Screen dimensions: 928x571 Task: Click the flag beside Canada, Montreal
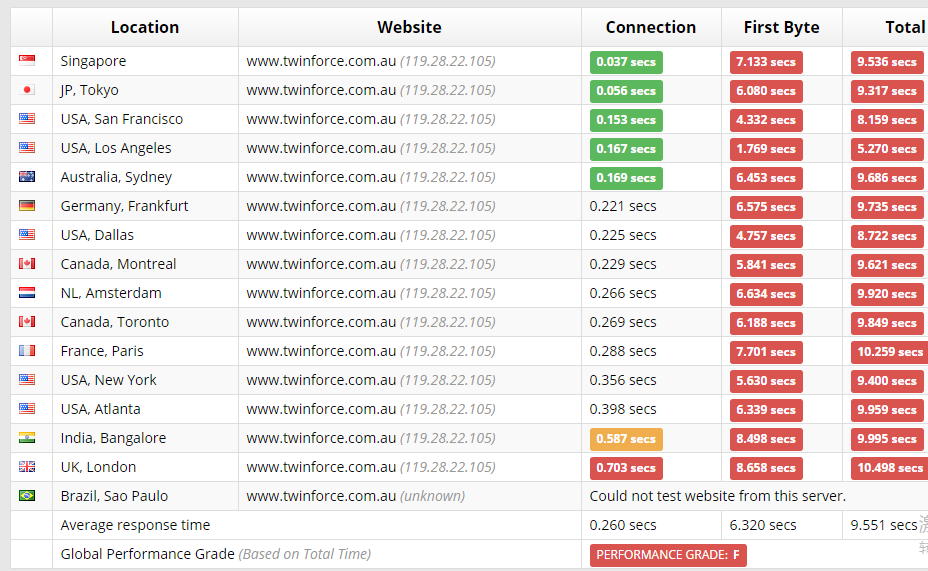tap(27, 263)
